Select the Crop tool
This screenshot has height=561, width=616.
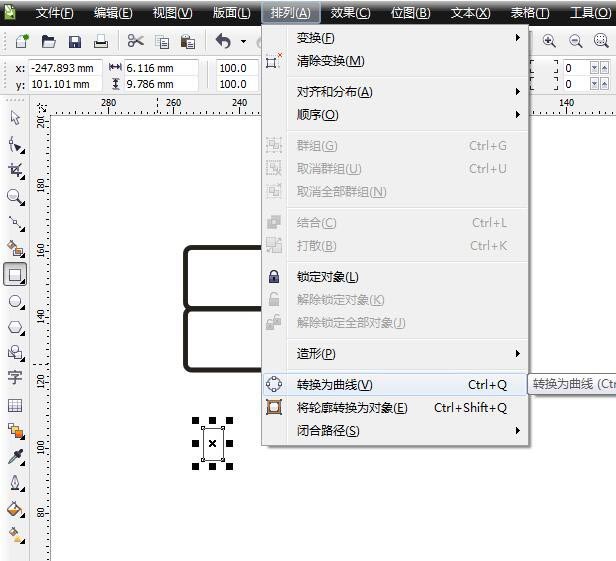click(16, 171)
